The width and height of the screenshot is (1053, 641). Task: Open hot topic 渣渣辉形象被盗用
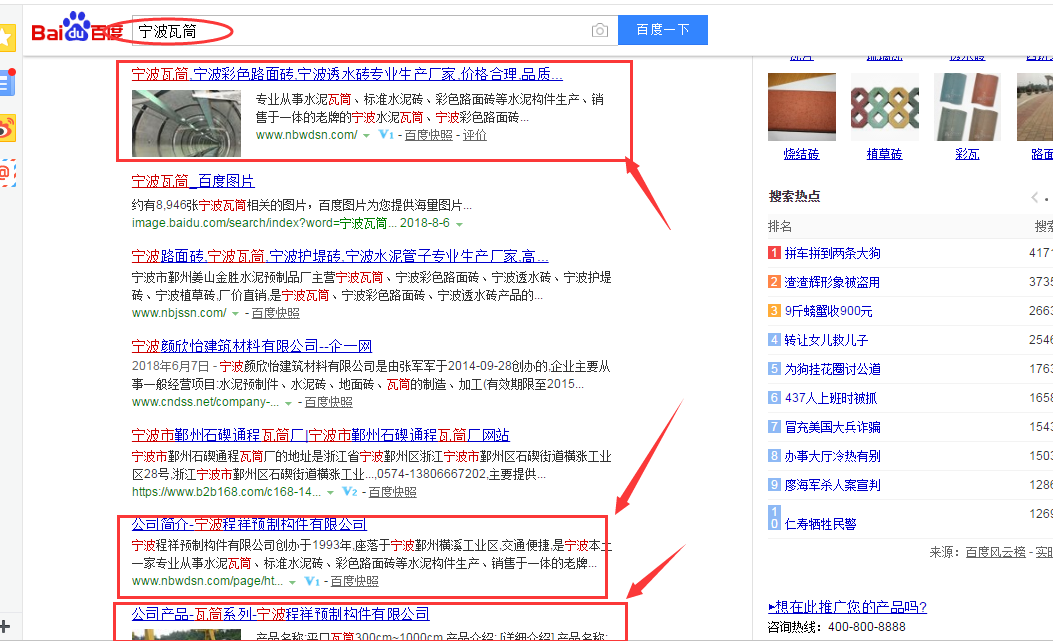click(x=832, y=282)
